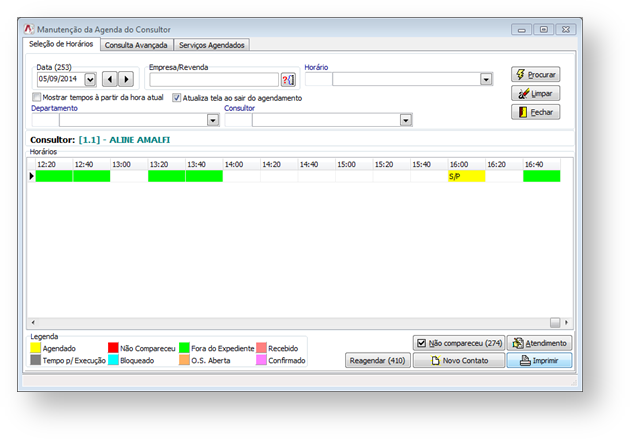Screen dimensions: 631x440
Task: Click the magenta Confirmado legend swatch
Action: [x=261, y=360]
